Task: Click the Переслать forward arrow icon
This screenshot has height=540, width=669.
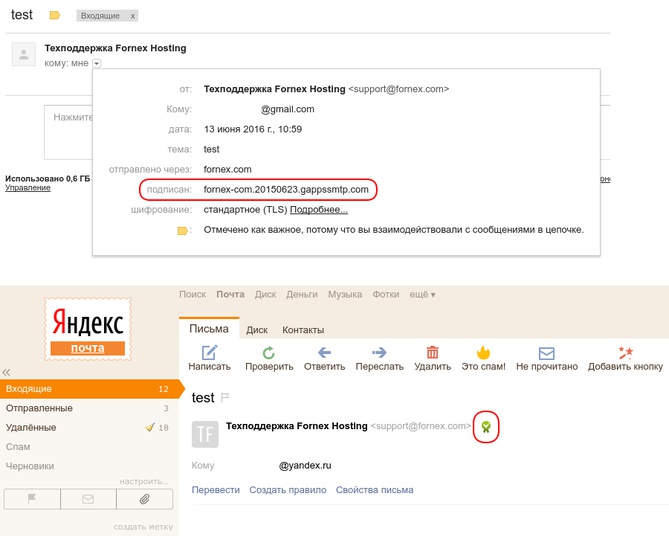Action: (x=379, y=352)
